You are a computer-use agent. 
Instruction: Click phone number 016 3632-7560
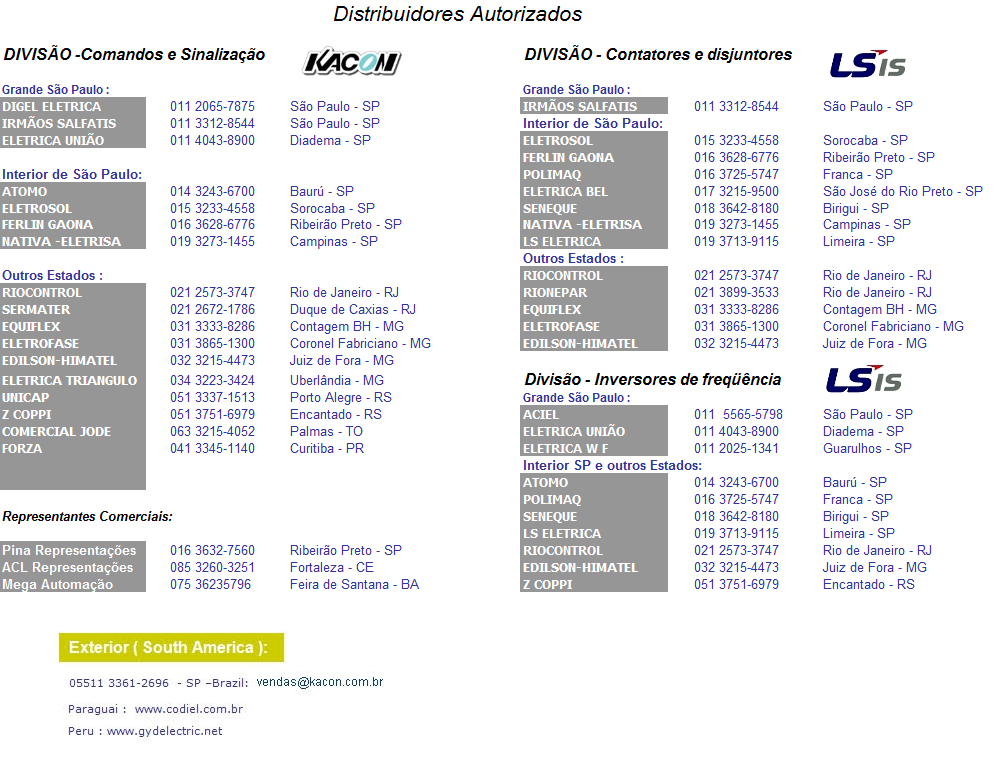coord(212,550)
